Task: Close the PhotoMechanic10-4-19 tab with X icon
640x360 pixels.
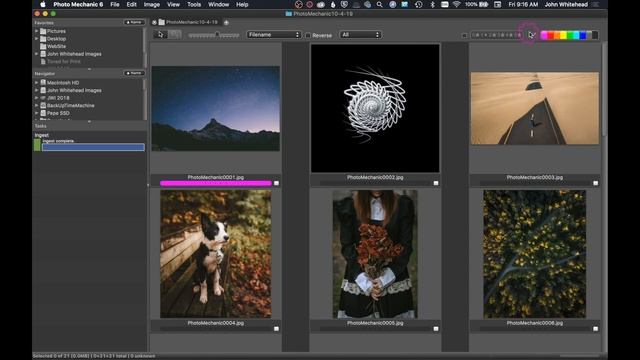Action: 154,22
